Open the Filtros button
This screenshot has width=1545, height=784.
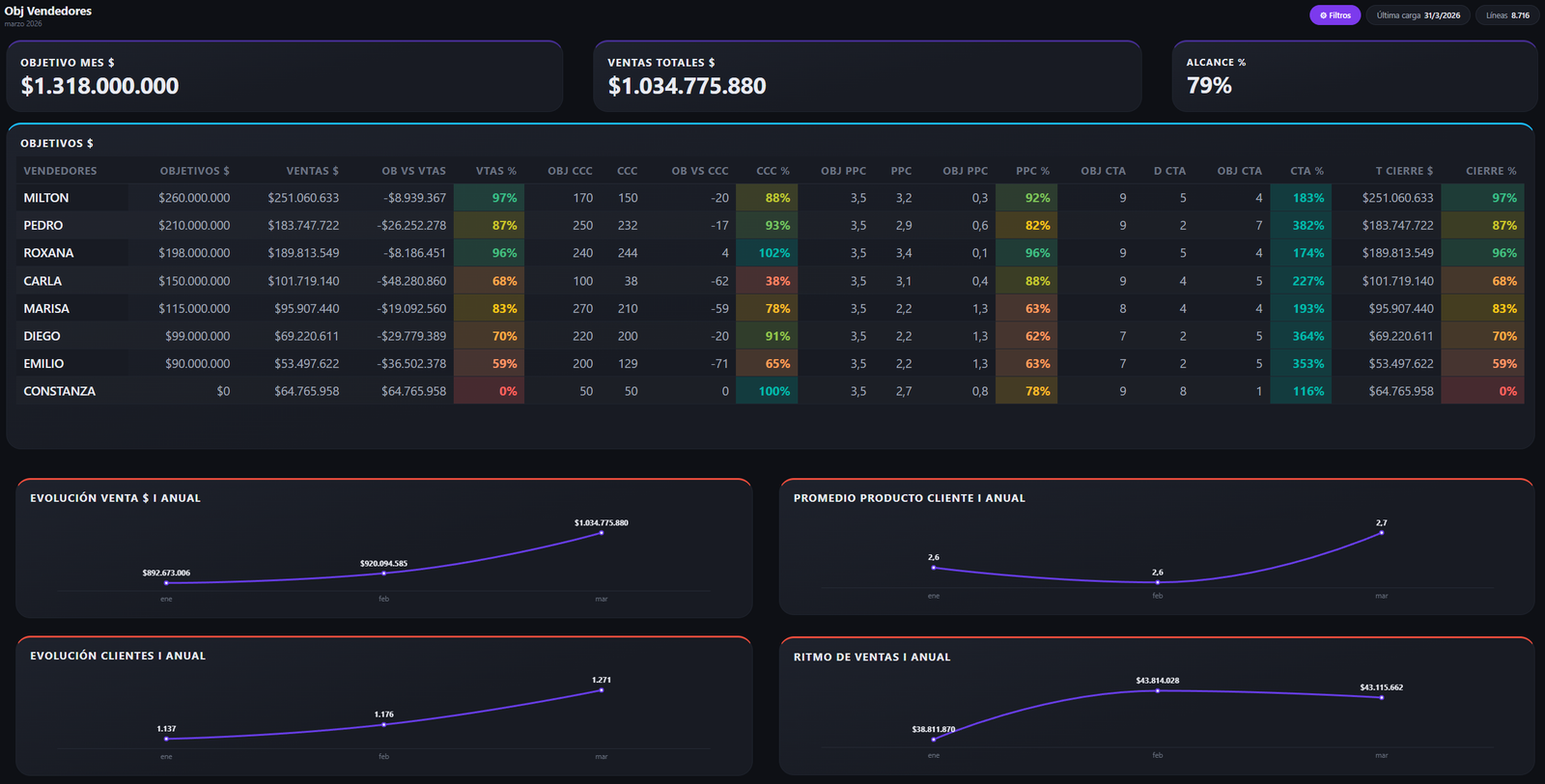[x=1334, y=15]
